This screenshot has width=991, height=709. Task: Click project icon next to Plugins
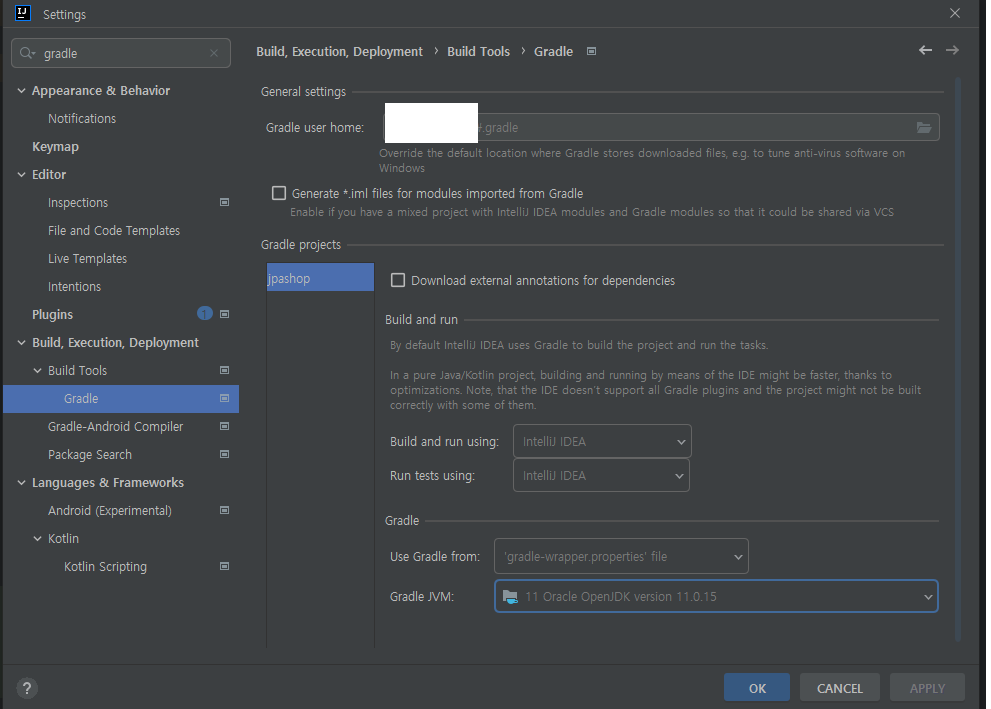224,314
